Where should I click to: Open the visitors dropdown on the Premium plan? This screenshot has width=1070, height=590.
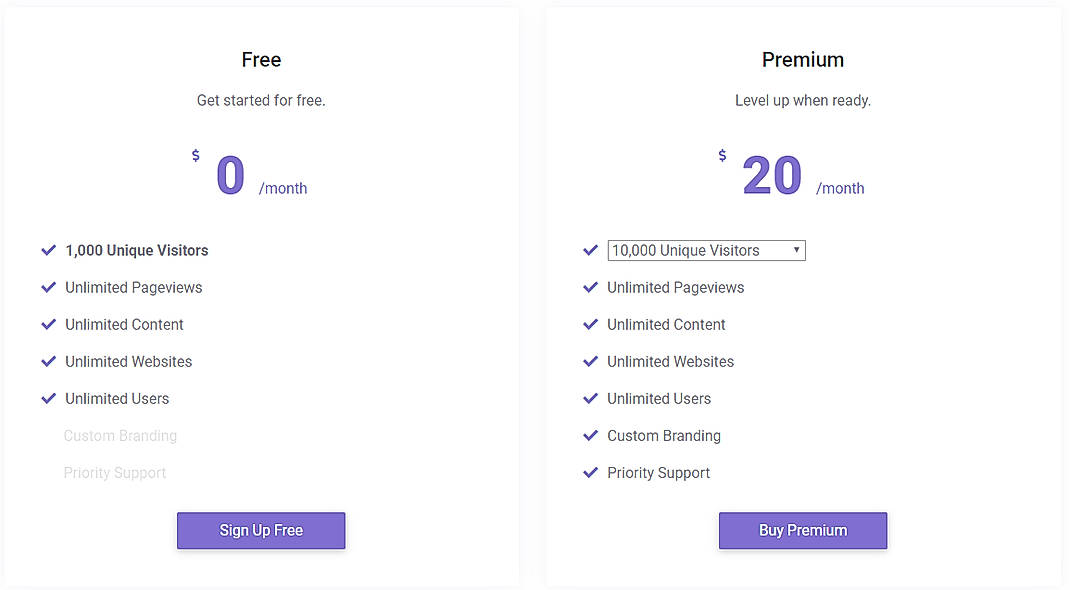point(706,250)
